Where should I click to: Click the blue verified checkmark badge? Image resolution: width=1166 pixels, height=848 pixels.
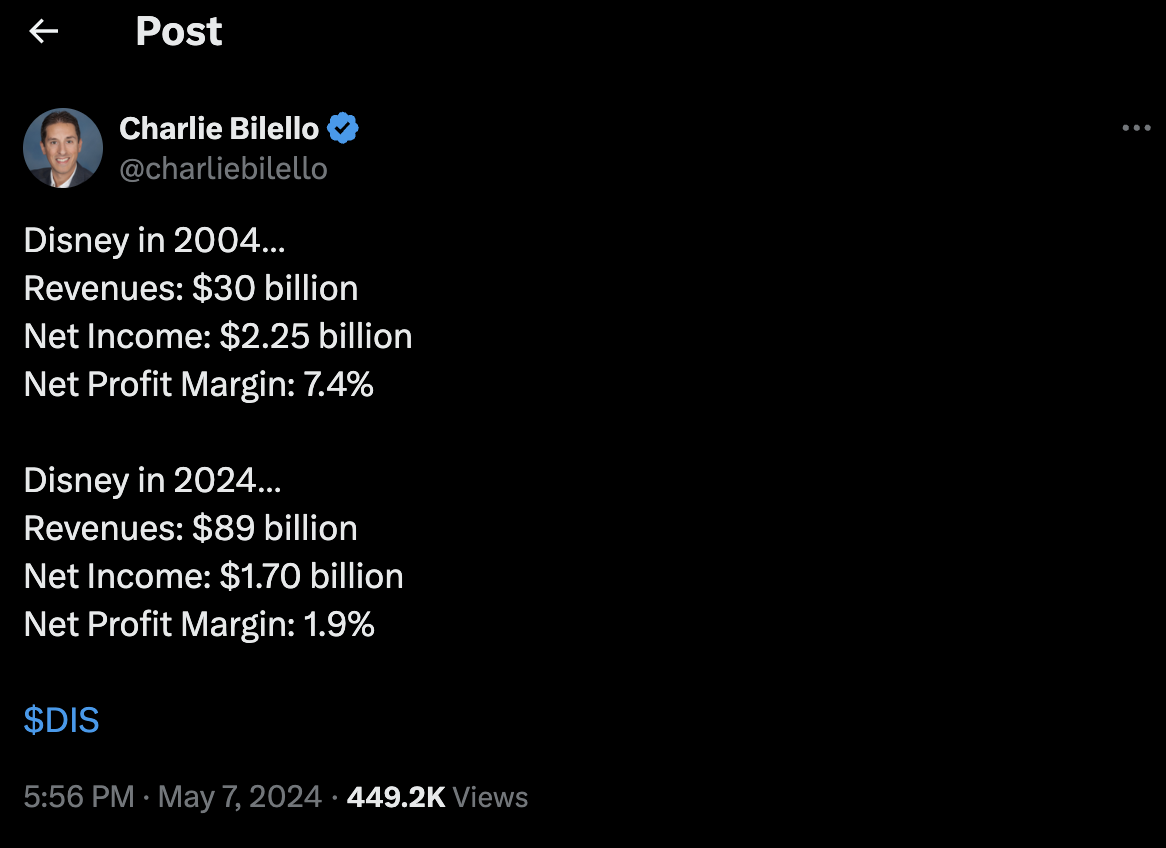pyautogui.click(x=343, y=128)
